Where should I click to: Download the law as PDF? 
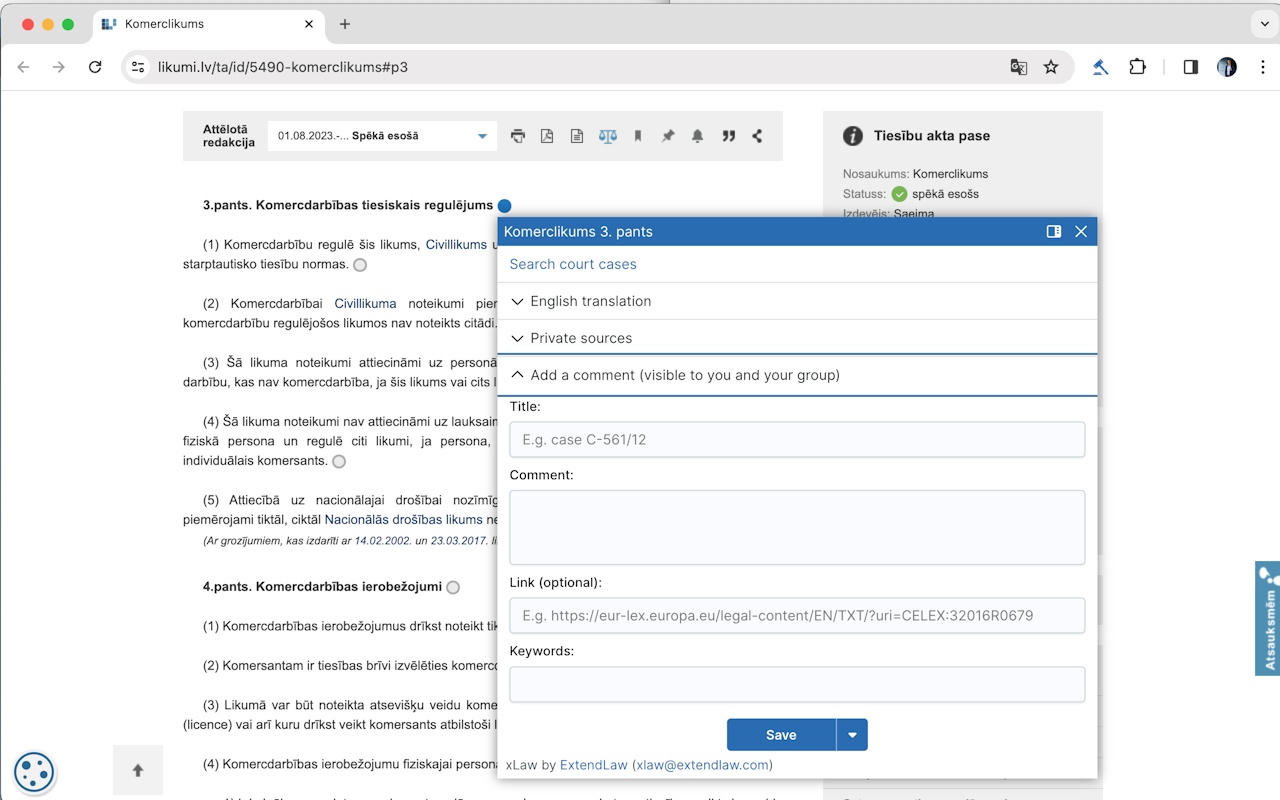[547, 135]
